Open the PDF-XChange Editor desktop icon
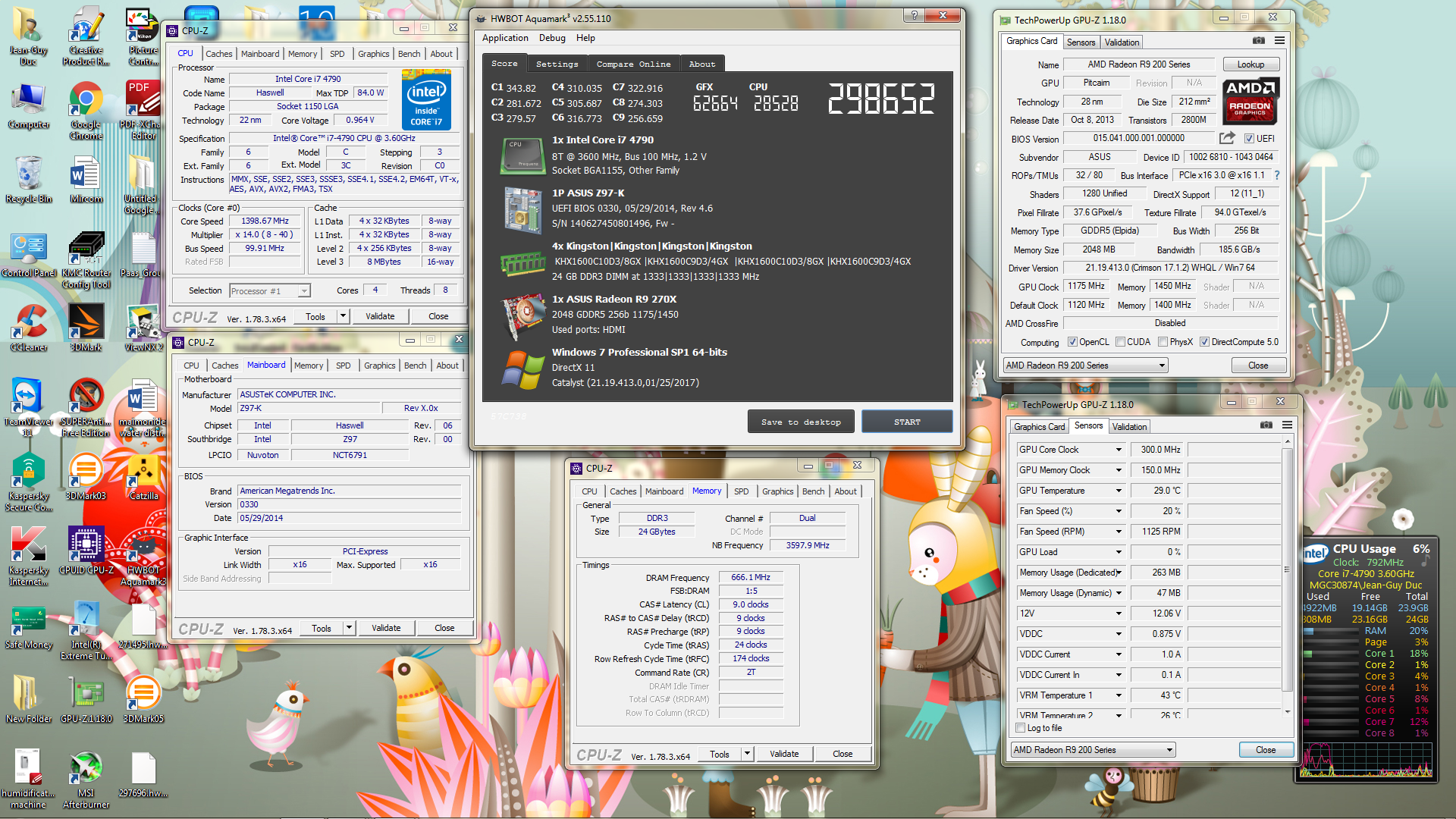Screen dimensions: 1456x819 point(143,110)
